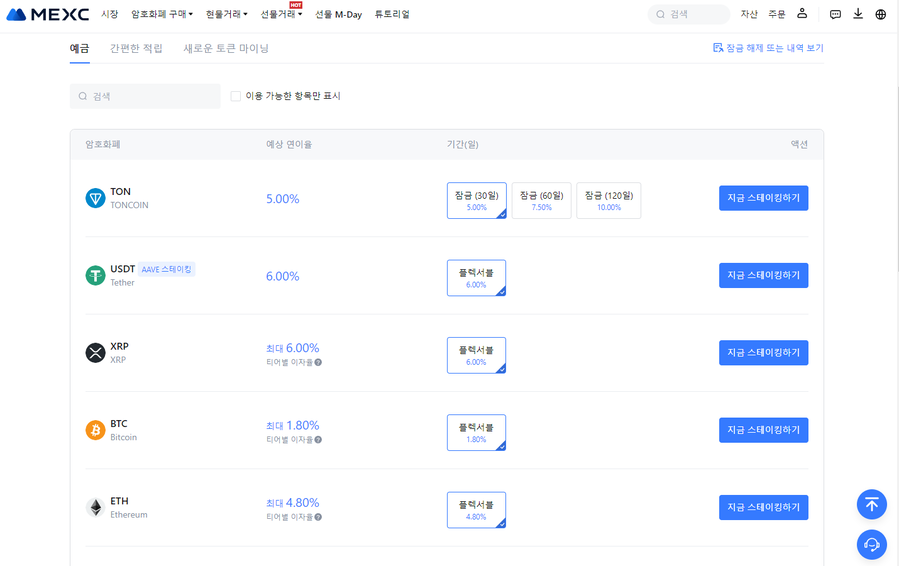Switch to the 예금 tab
The image size is (899, 566).
tap(80, 48)
